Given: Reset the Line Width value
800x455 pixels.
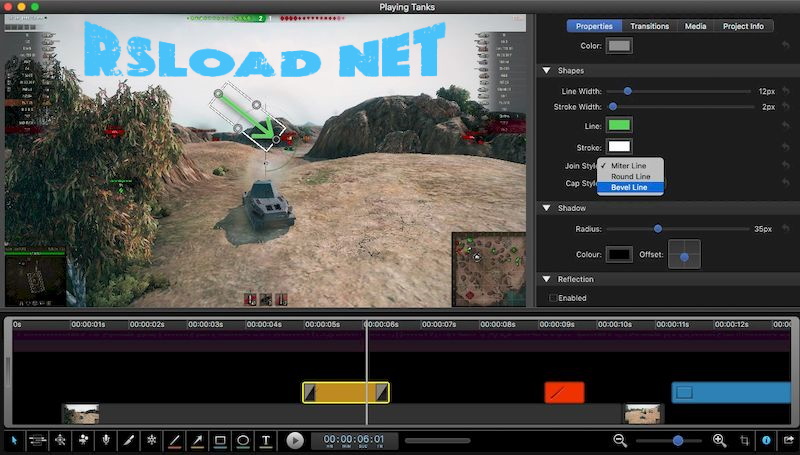Looking at the screenshot, I should click(x=786, y=91).
